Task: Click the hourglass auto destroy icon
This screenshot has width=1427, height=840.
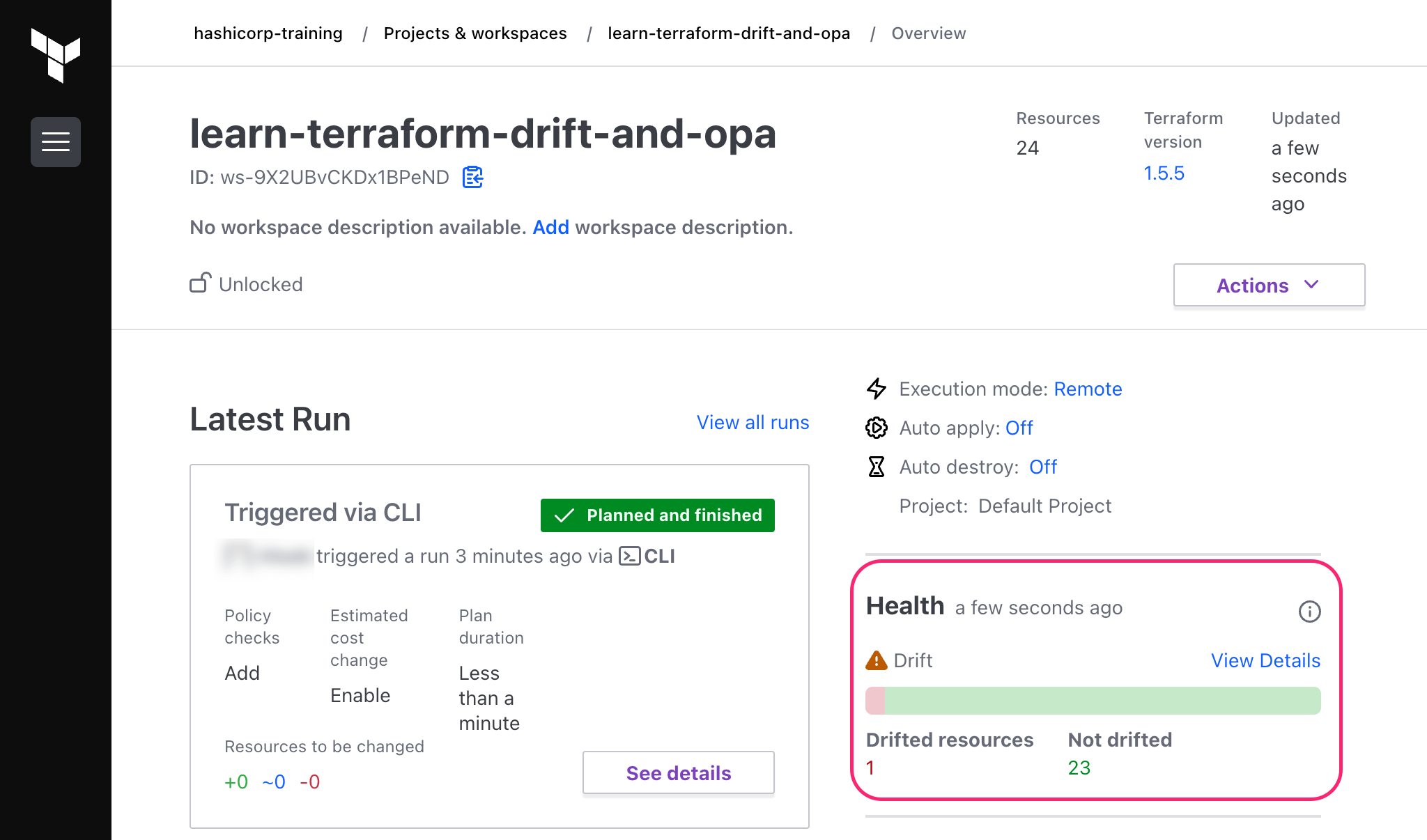Action: tap(877, 467)
